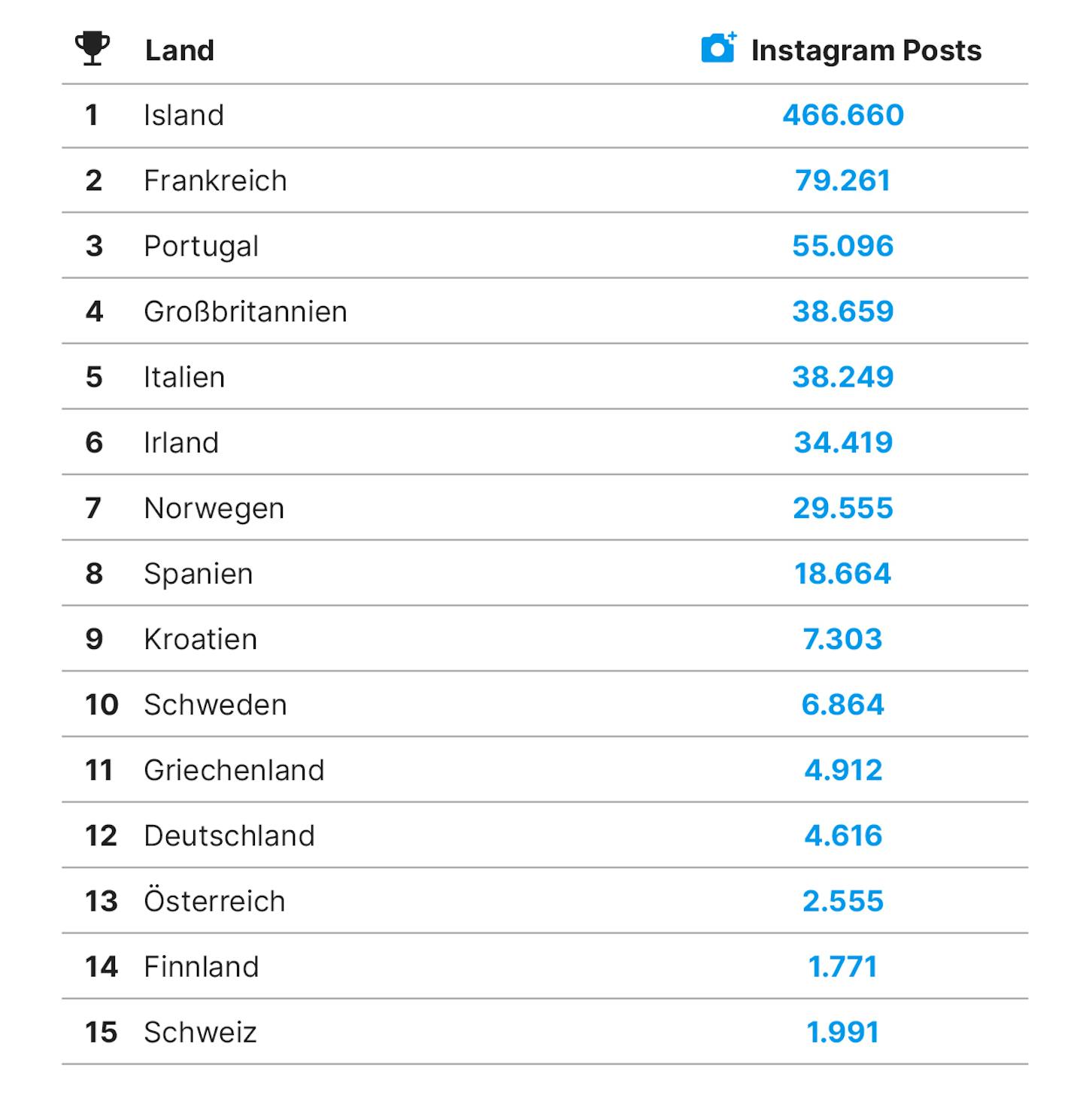Click Kroatien in the table
This screenshot has height=1107, width=1092.
coord(201,639)
